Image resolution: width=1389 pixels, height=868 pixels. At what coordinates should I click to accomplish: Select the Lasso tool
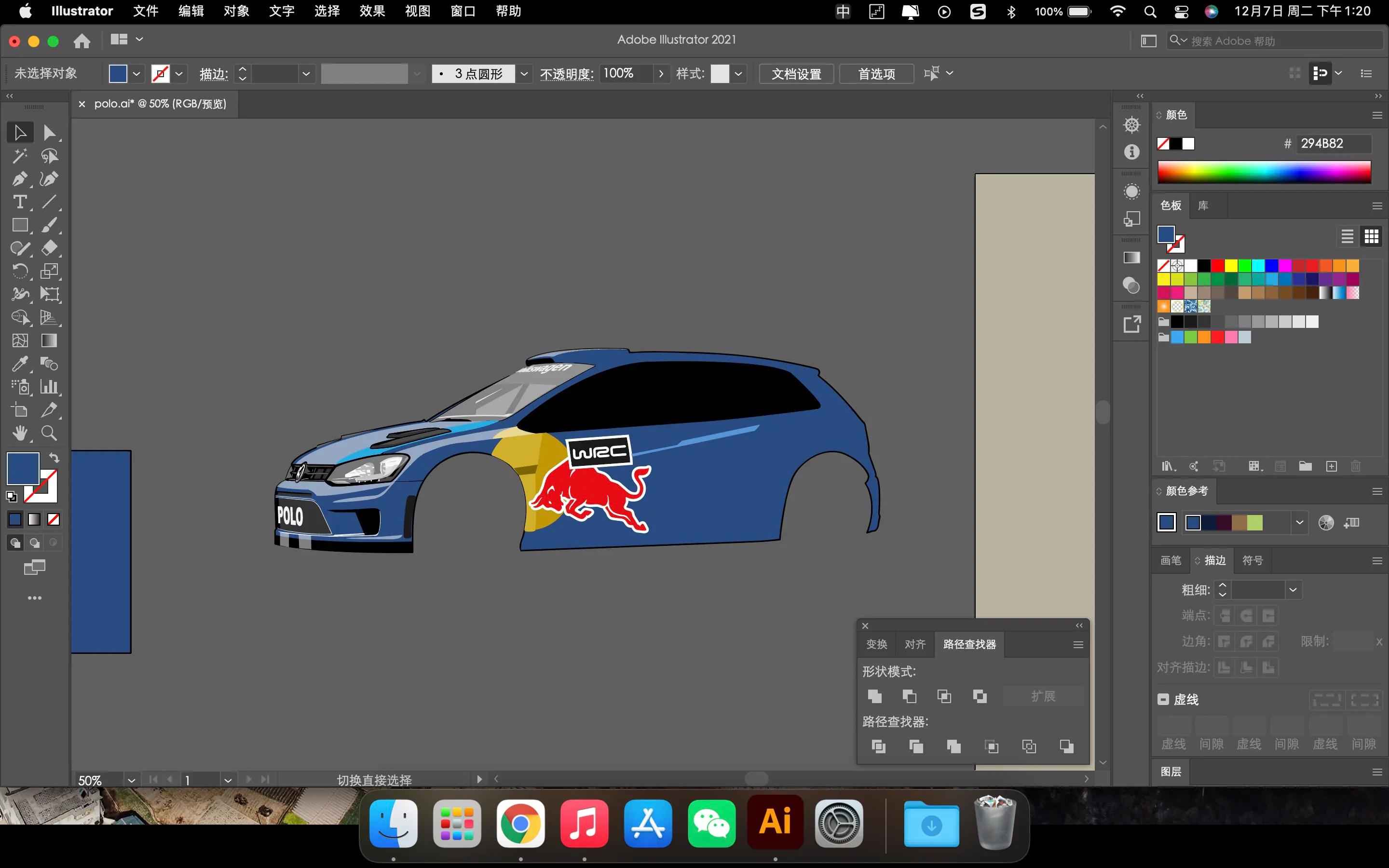[49, 156]
